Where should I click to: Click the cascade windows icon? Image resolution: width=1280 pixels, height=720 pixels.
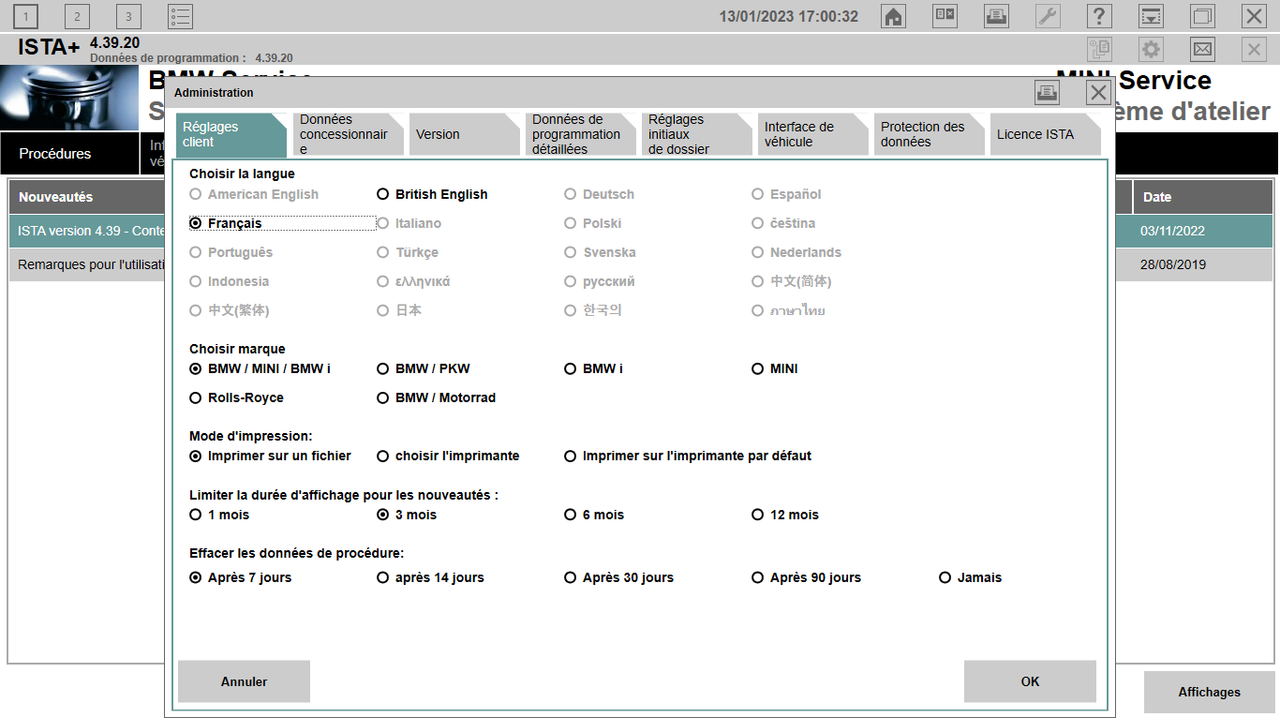click(x=1203, y=16)
